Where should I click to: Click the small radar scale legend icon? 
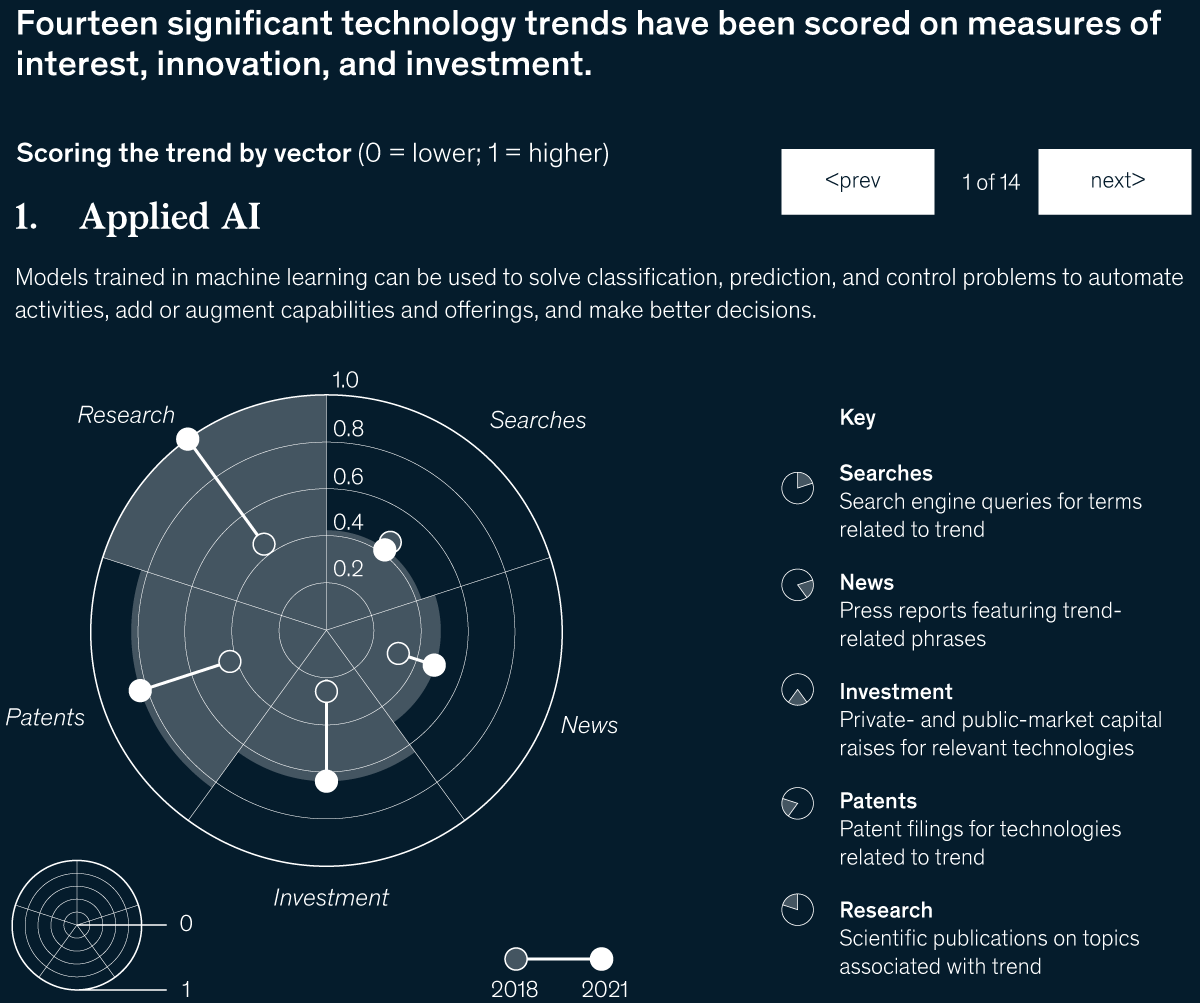pyautogui.click(x=74, y=925)
